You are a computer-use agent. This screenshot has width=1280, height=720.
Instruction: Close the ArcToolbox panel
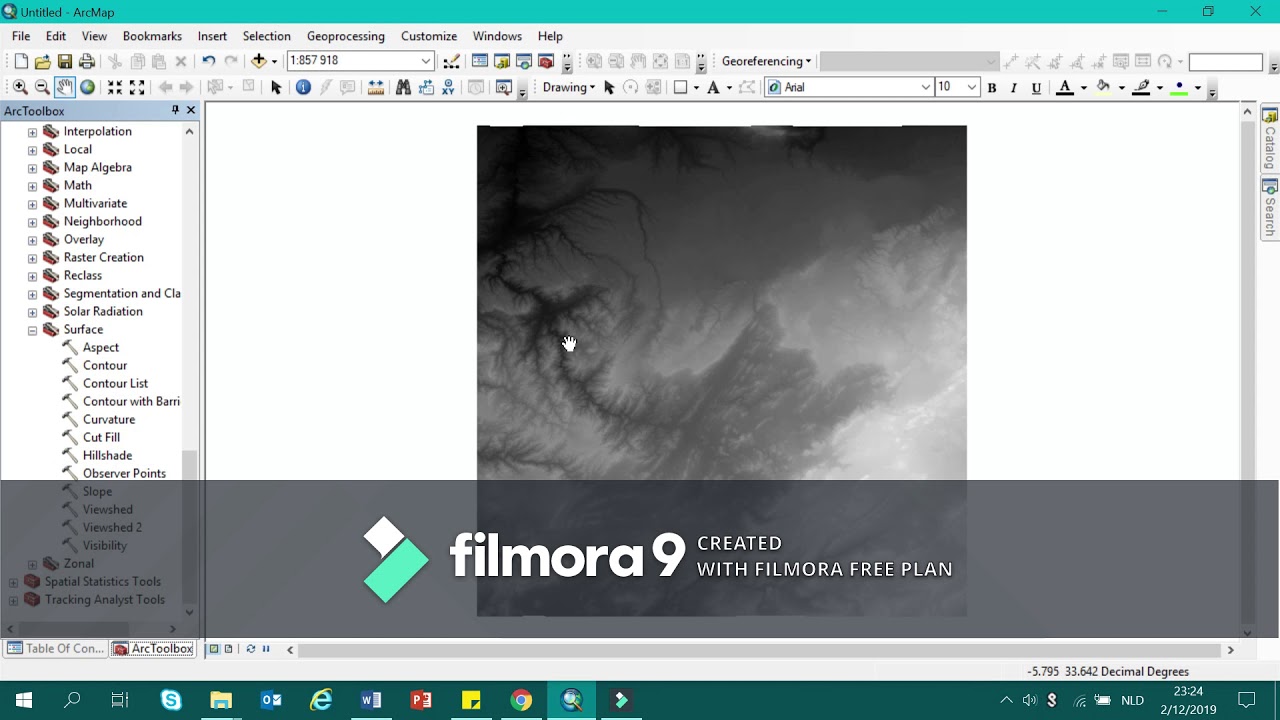191,110
